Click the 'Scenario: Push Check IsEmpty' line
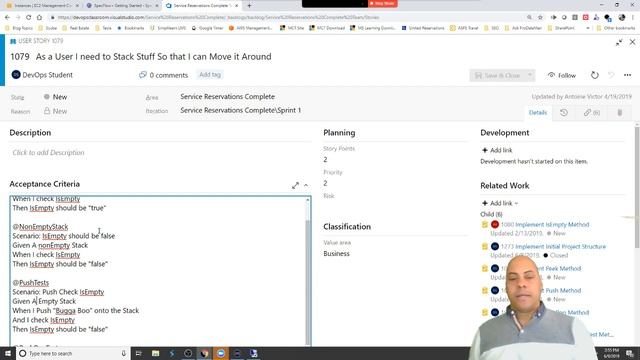 [x=58, y=292]
